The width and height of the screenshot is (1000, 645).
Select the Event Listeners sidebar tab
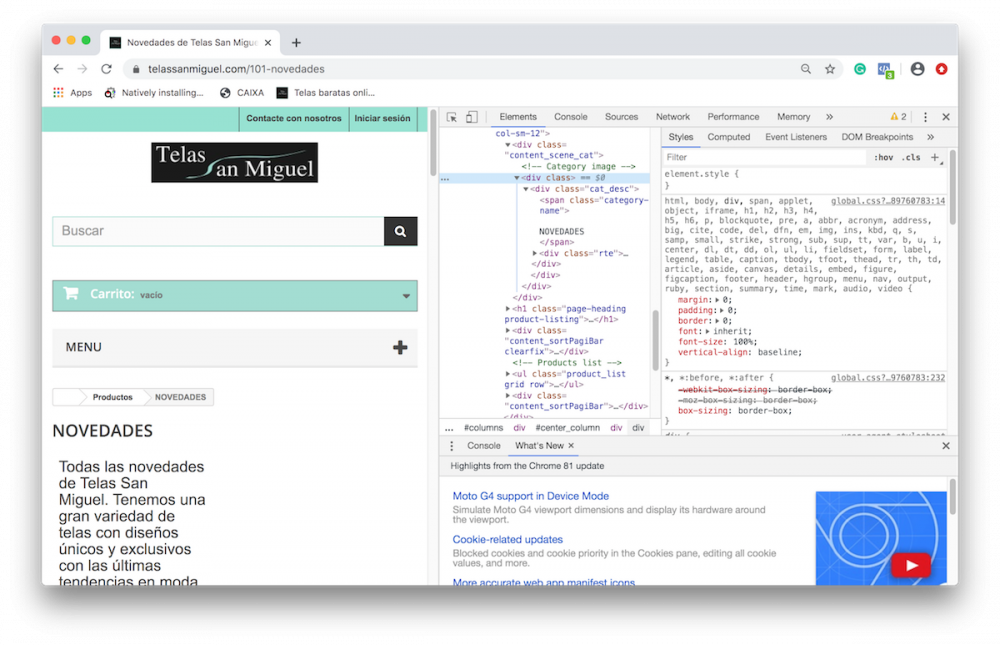(x=795, y=137)
